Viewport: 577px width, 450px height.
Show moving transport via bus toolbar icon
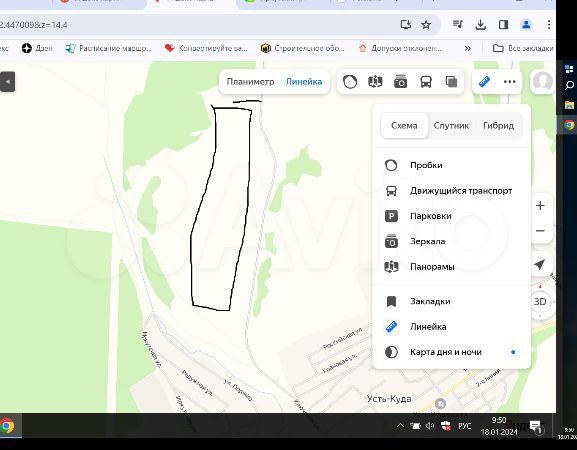click(x=426, y=82)
